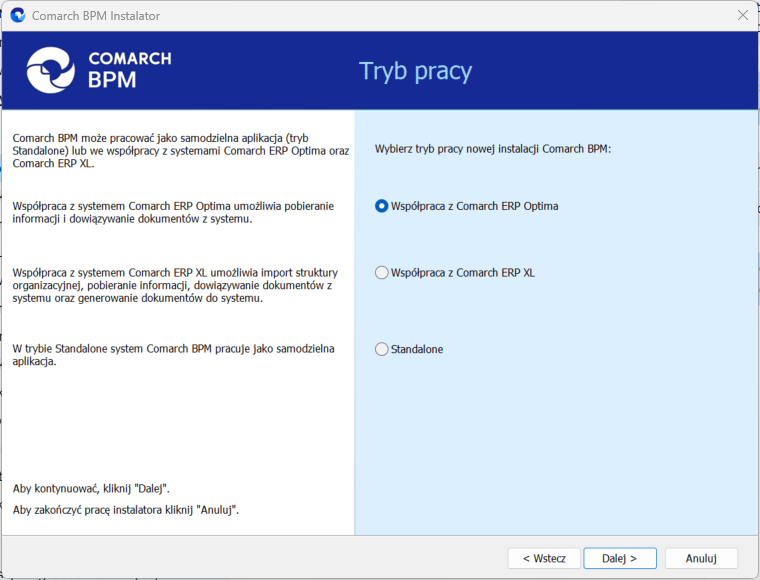
Task: Close the Comarch BPM Instalator window
Action: 743,16
